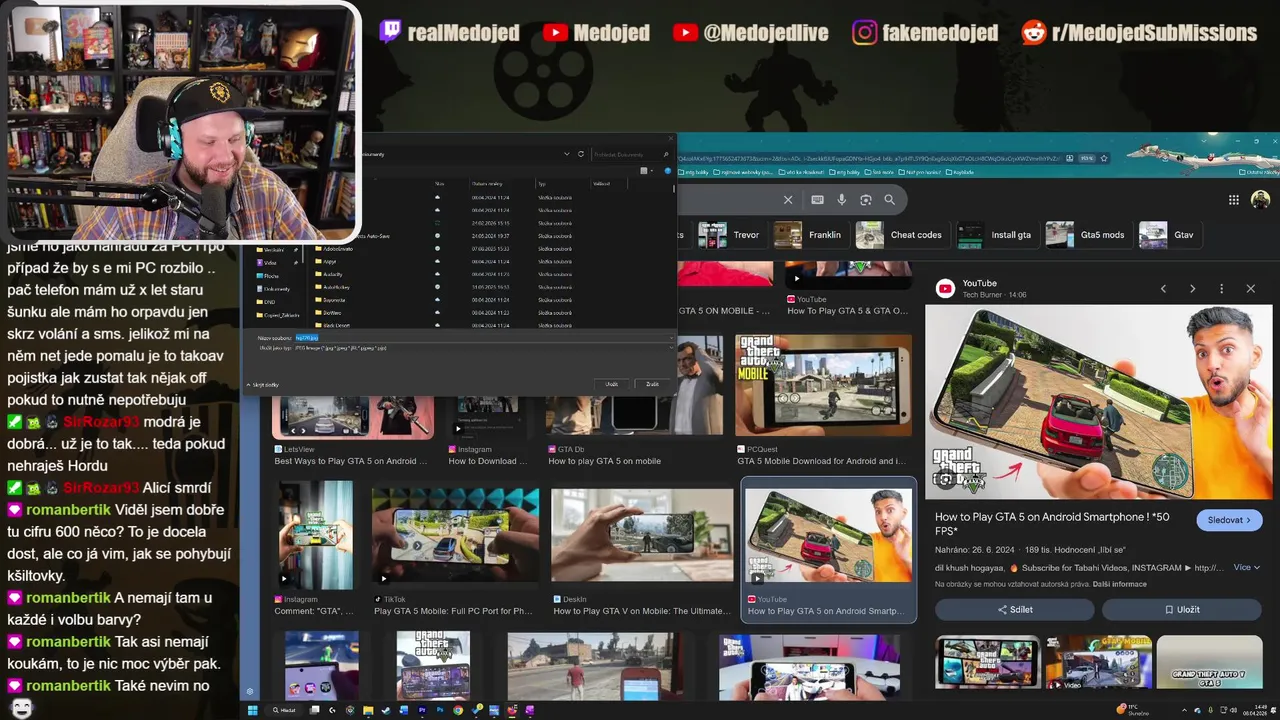Open the file type dropdown in save dialog
1280x720 pixels.
[x=483, y=347]
